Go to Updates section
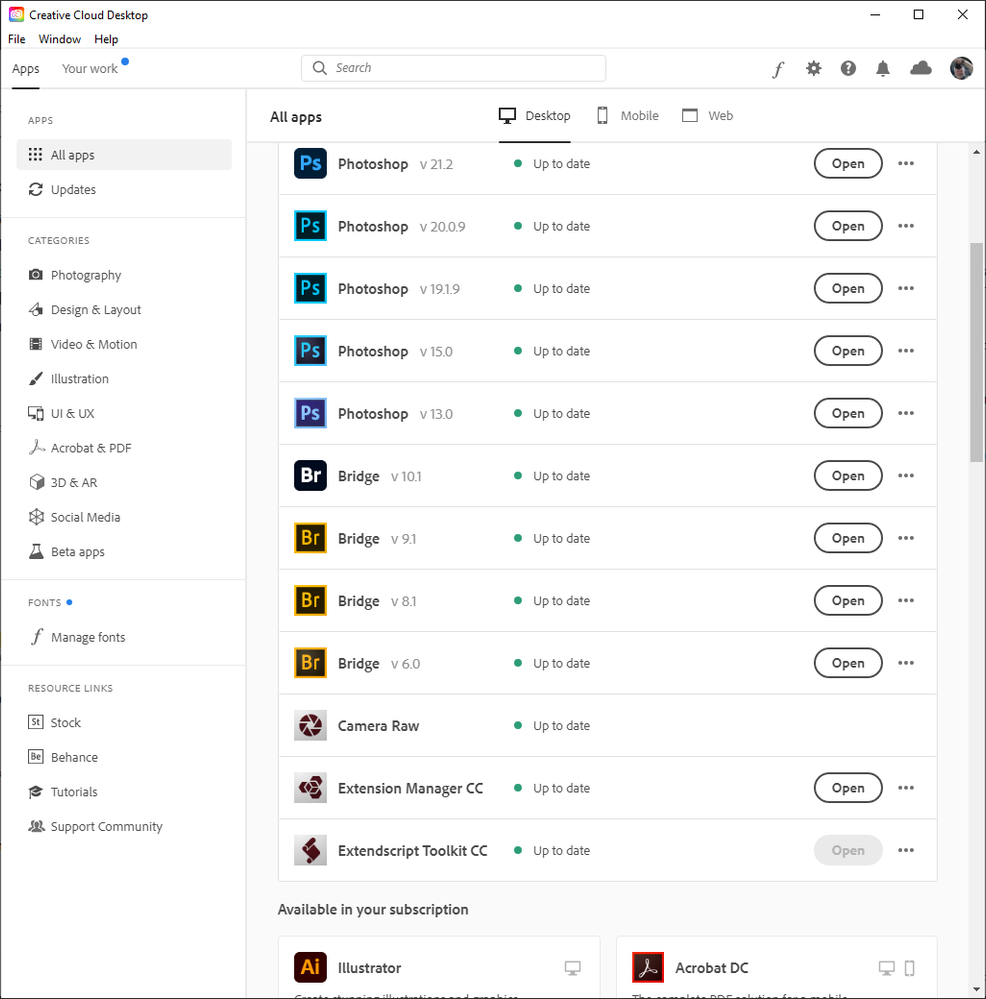The height and width of the screenshot is (999, 986). pyautogui.click(x=62, y=189)
